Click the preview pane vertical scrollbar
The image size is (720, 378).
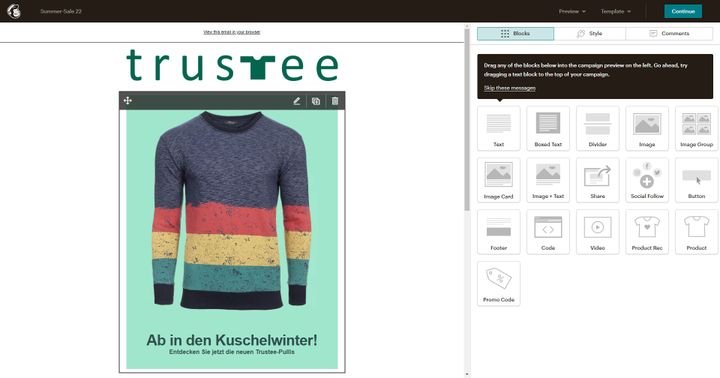click(x=467, y=119)
